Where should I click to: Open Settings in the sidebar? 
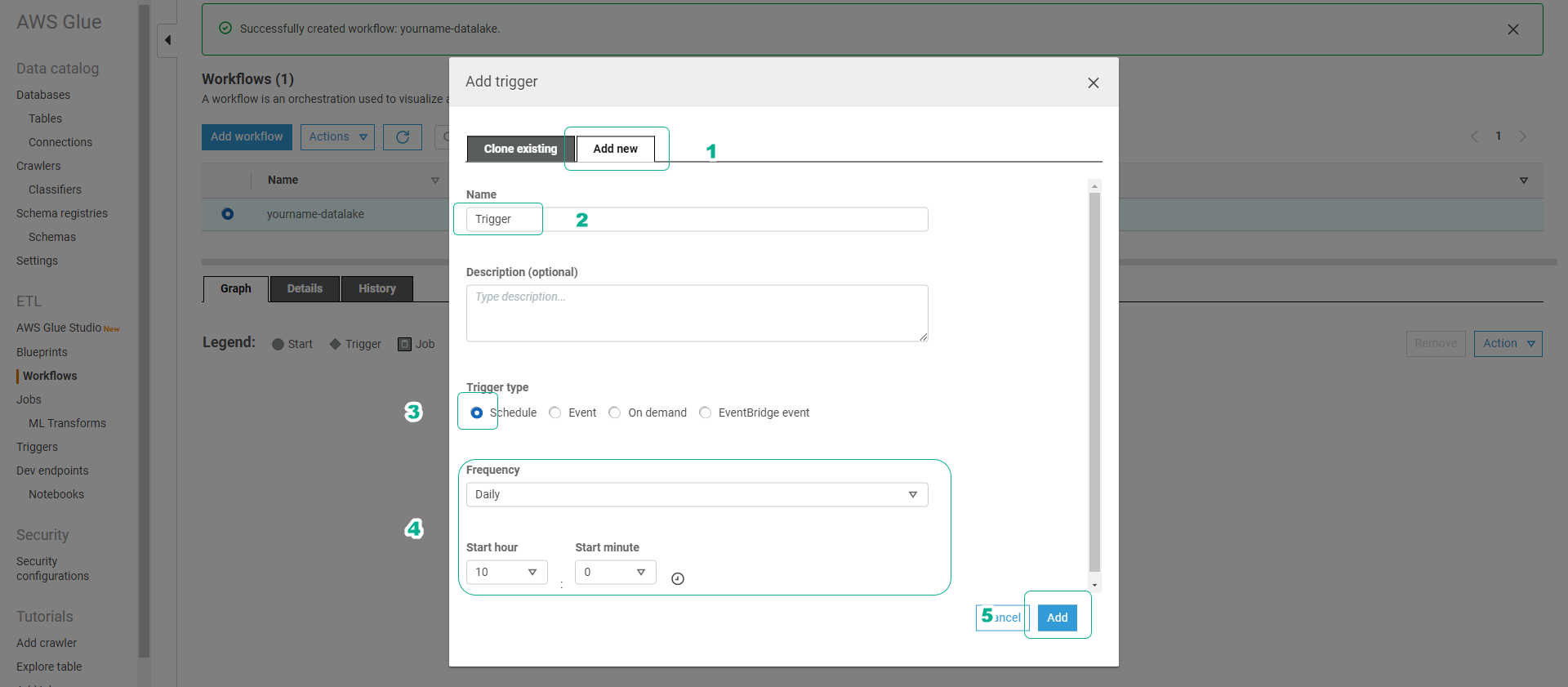click(x=37, y=261)
